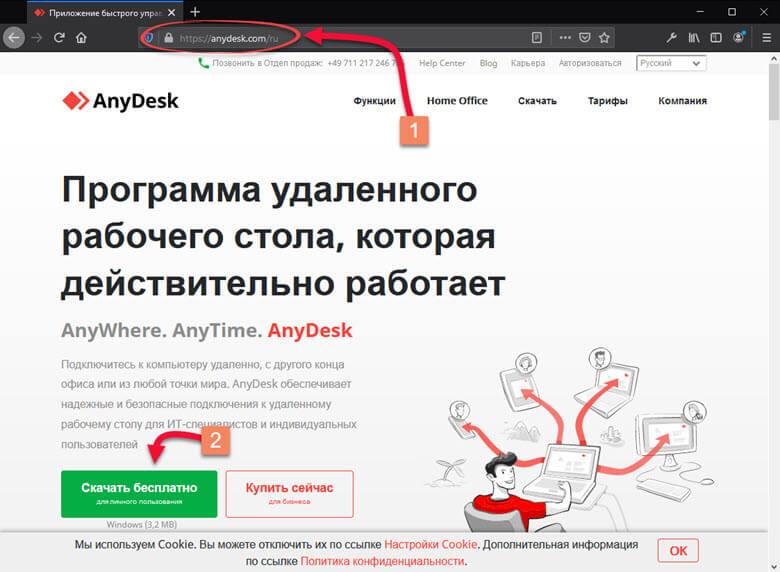The width and height of the screenshot is (780, 572).
Task: Click the AnyDesk logo
Action: coord(120,101)
